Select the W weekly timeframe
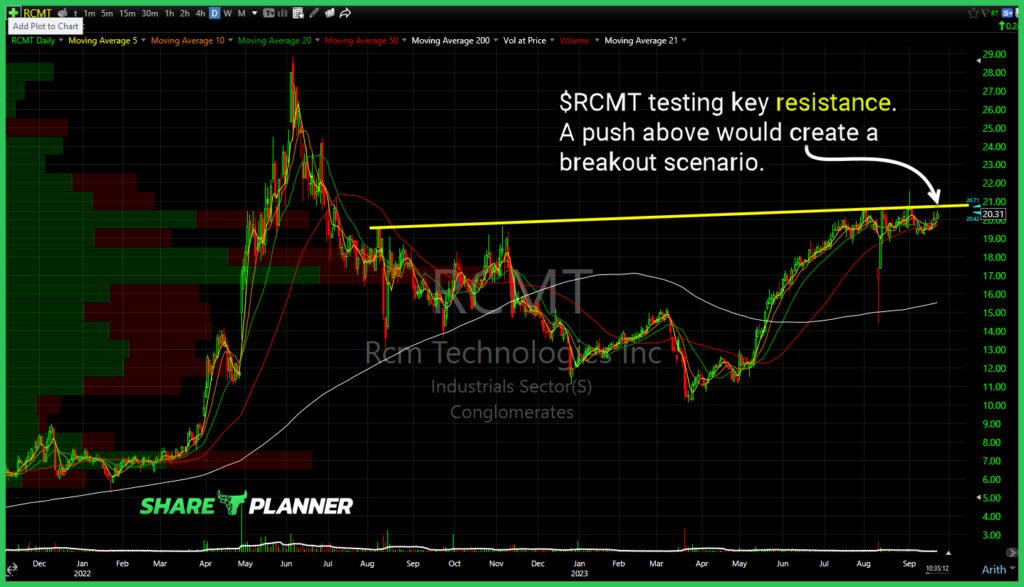1024x587 pixels. (227, 14)
